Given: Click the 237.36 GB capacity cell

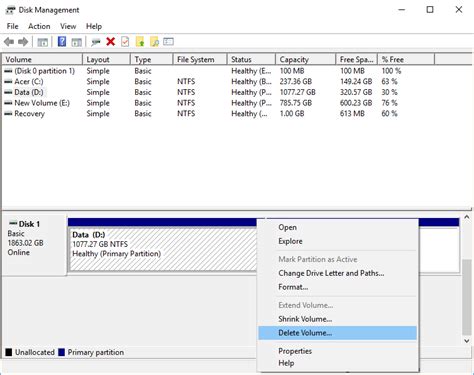Looking at the screenshot, I should point(296,82).
